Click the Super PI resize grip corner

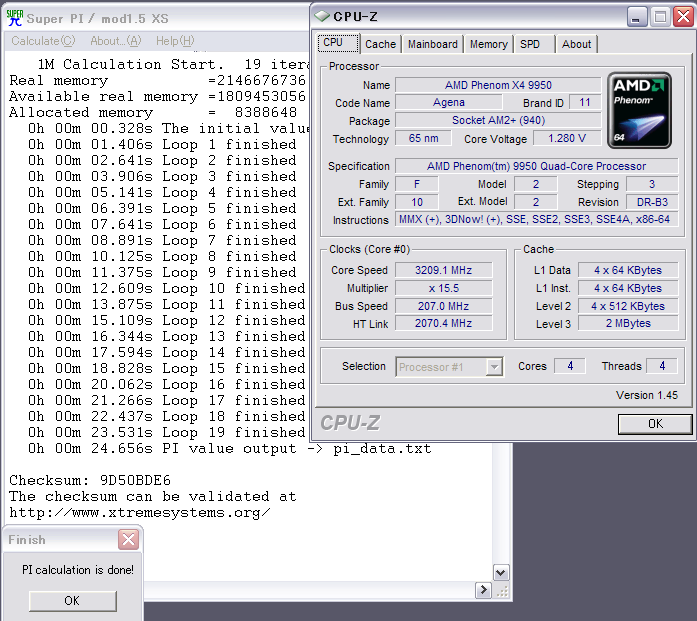tap(502, 591)
